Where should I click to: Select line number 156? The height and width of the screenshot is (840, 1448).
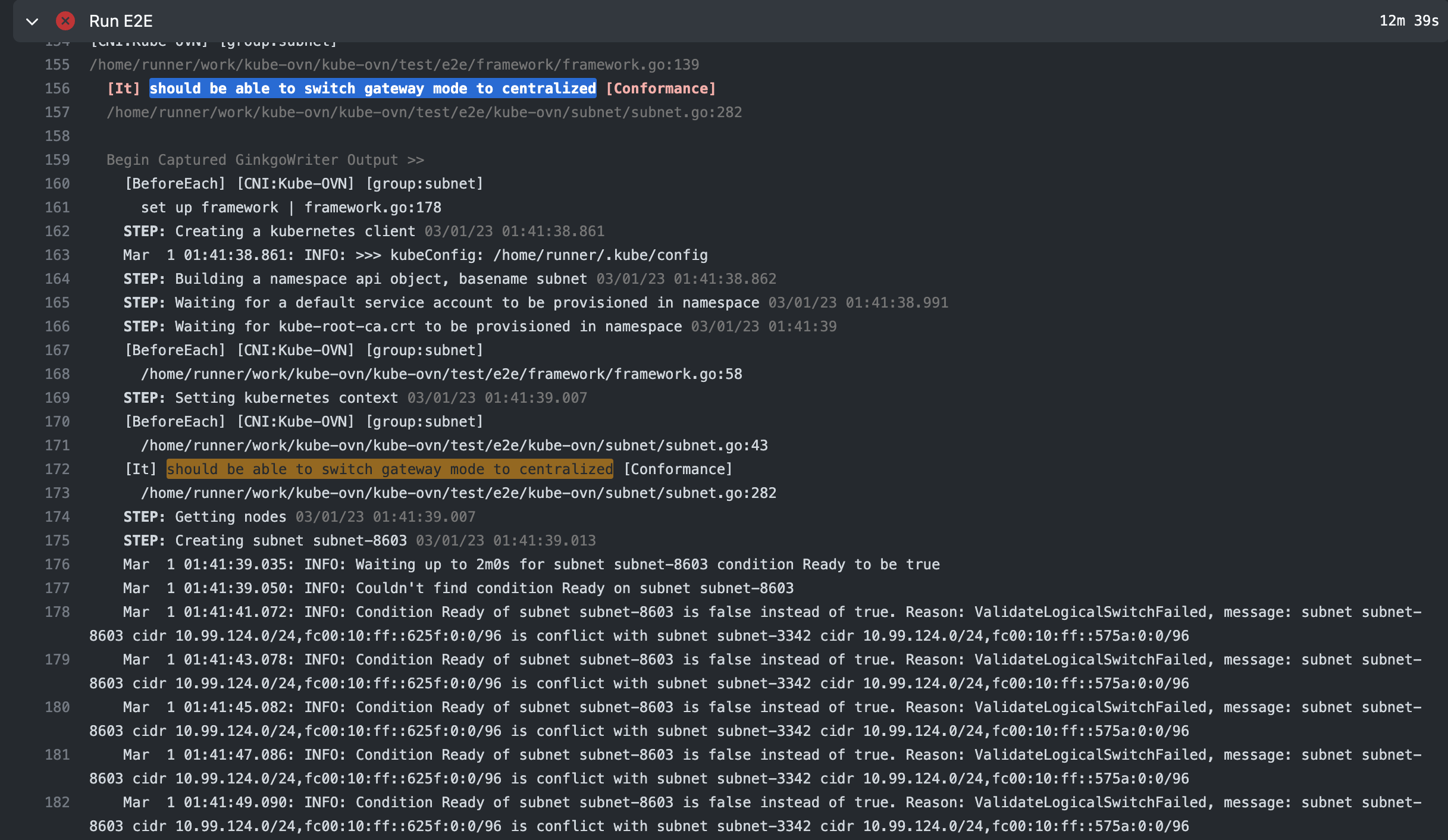point(57,88)
